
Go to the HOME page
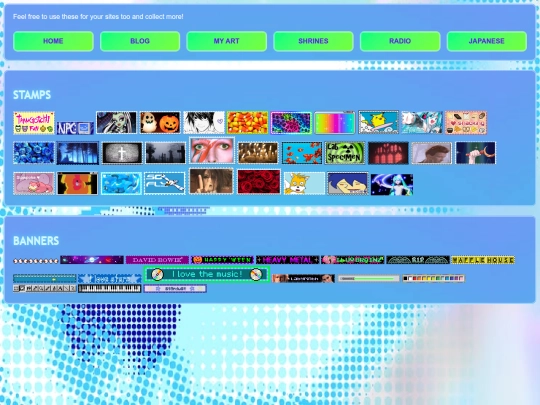pyautogui.click(x=53, y=41)
